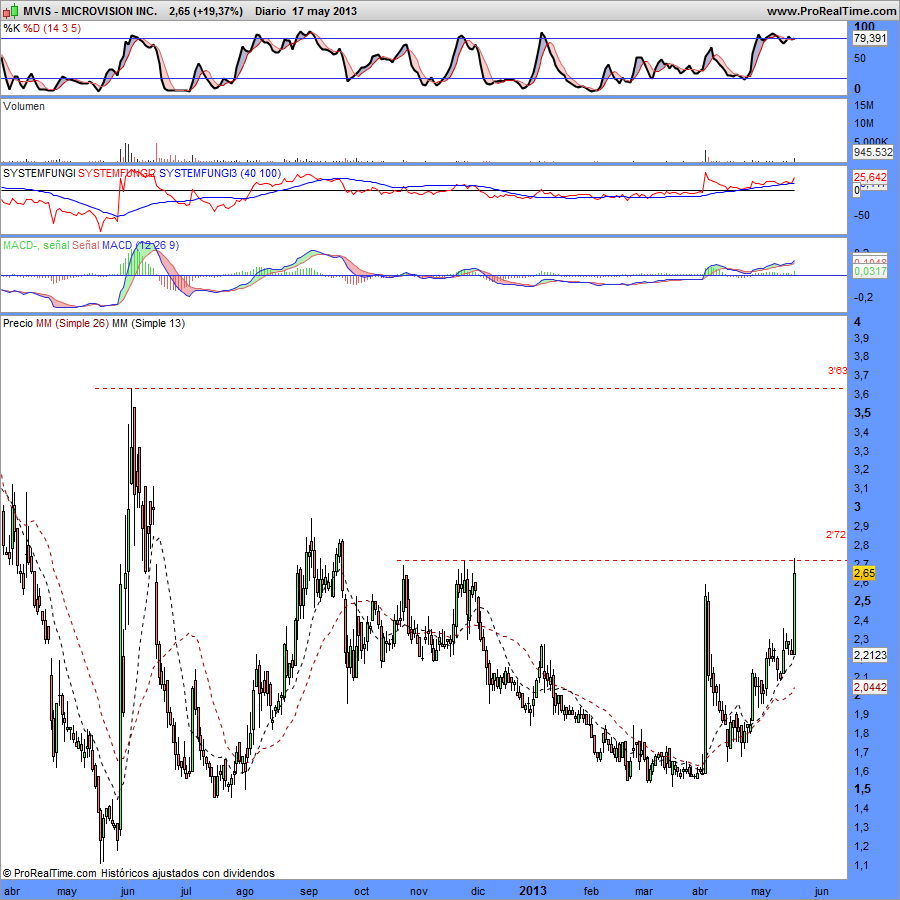This screenshot has width=900, height=900.
Task: Open the www.ProRealTime.com link
Action: click(x=831, y=11)
